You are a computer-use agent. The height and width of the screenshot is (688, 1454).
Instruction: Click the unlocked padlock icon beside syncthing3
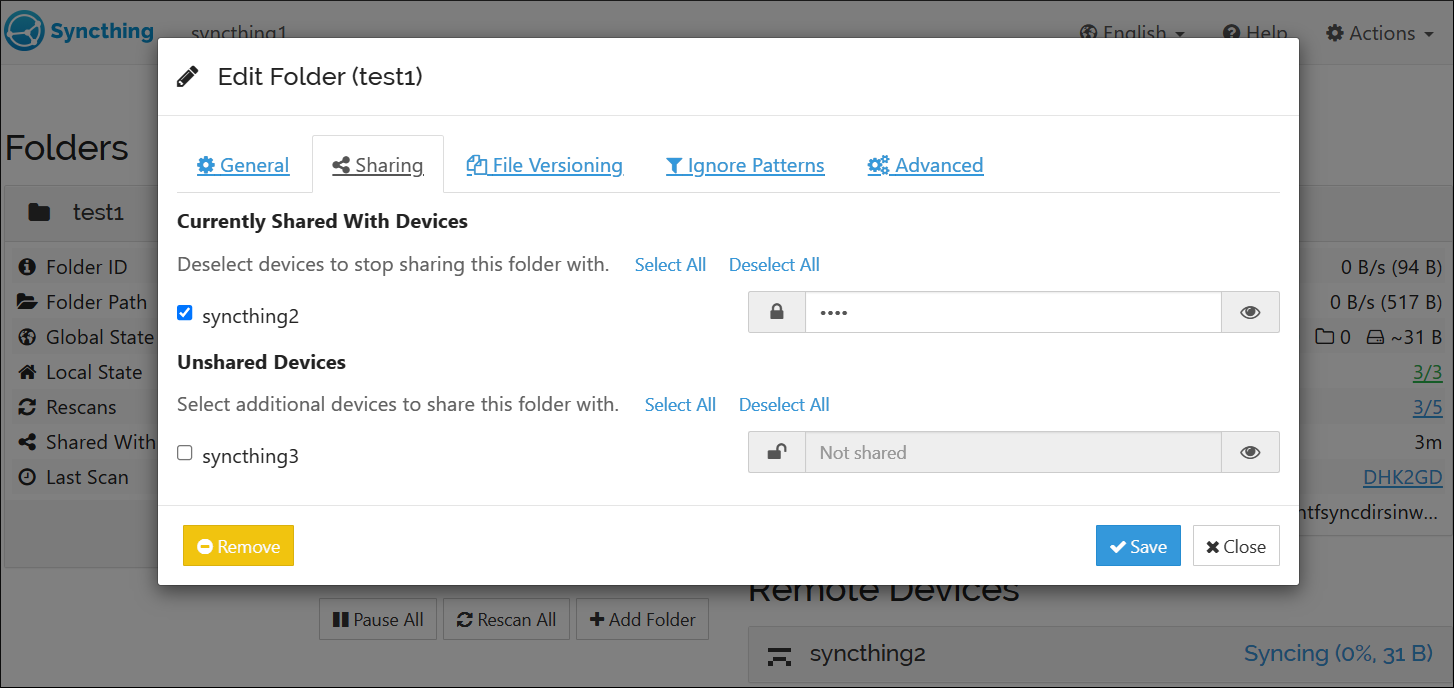pyautogui.click(x=777, y=452)
